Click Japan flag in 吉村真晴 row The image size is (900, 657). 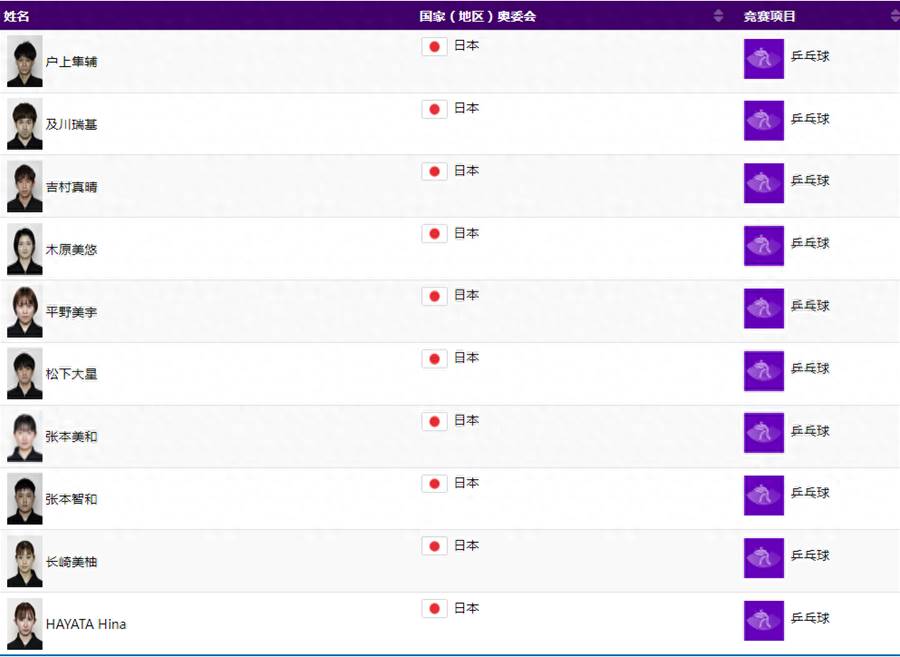(x=435, y=172)
